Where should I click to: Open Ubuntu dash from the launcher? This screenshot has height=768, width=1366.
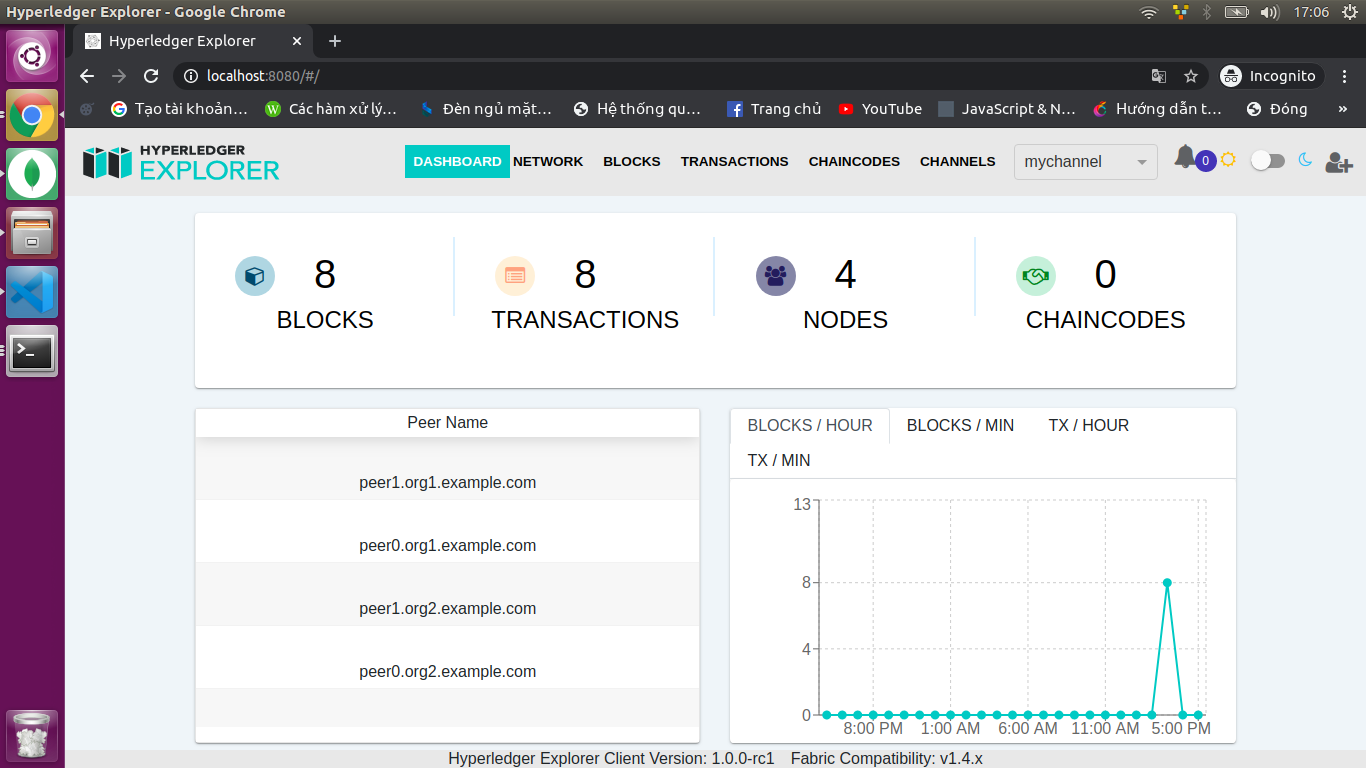[32, 56]
